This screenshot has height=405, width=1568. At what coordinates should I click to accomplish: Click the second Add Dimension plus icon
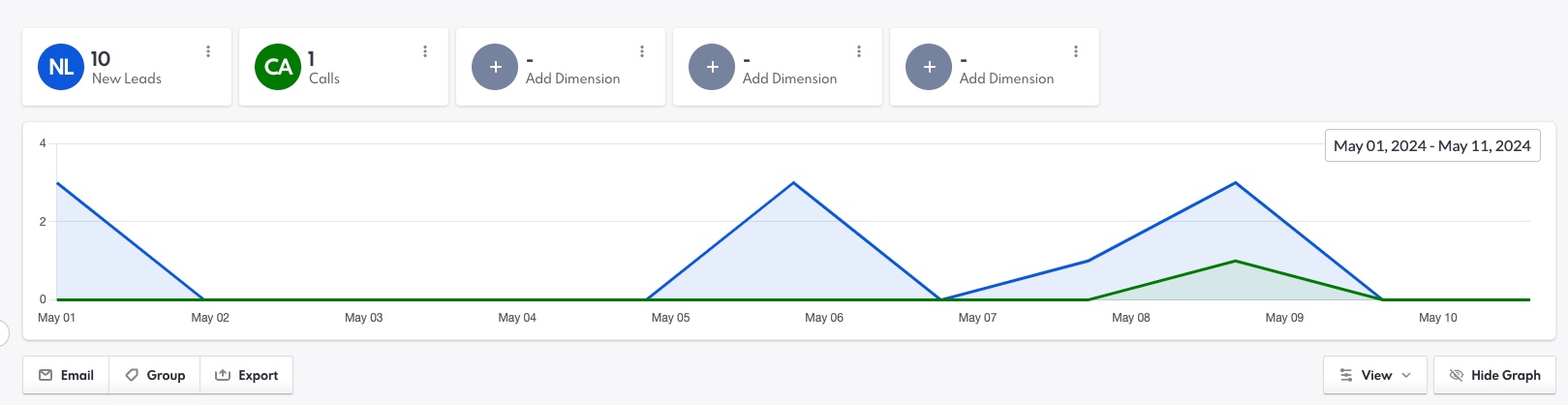[712, 67]
